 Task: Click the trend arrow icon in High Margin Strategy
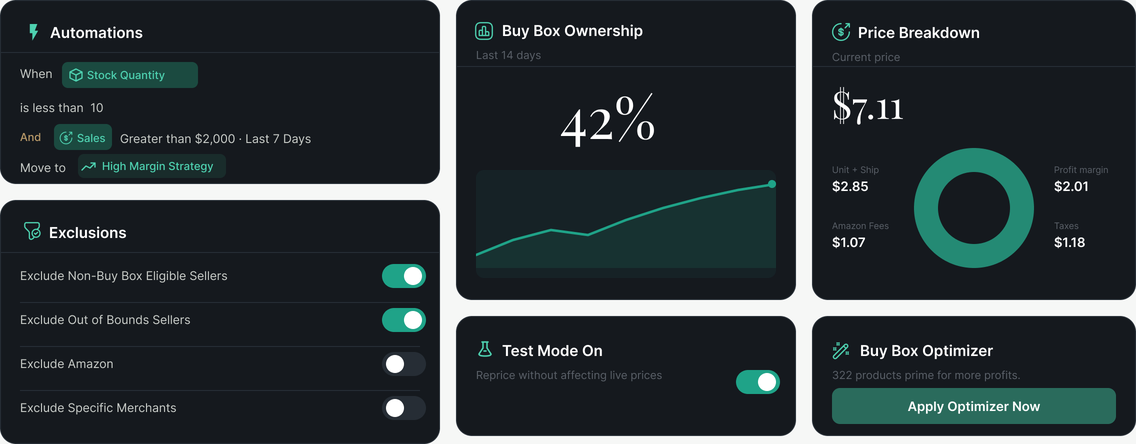[88, 167]
